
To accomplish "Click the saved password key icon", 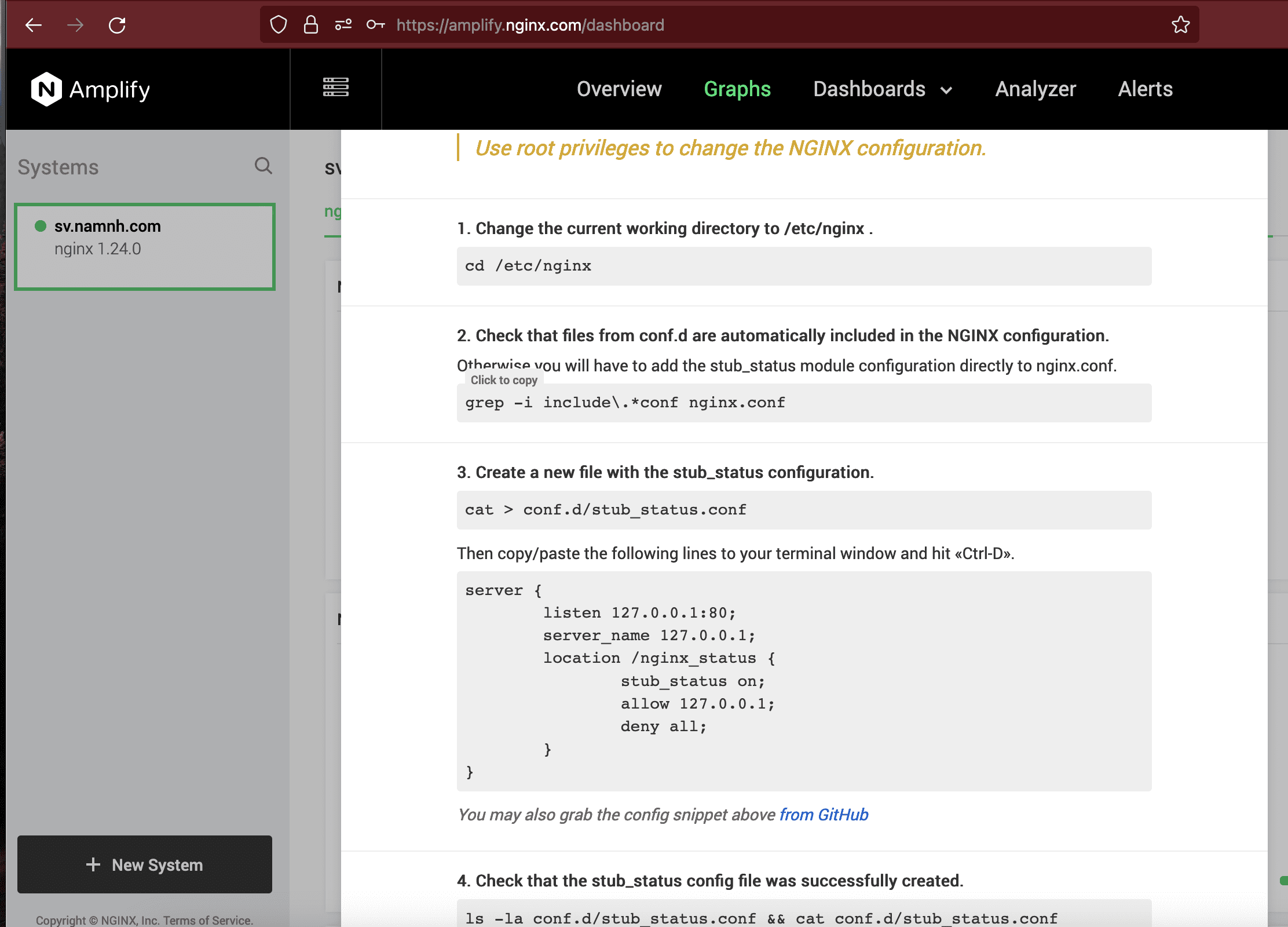I will (x=375, y=25).
